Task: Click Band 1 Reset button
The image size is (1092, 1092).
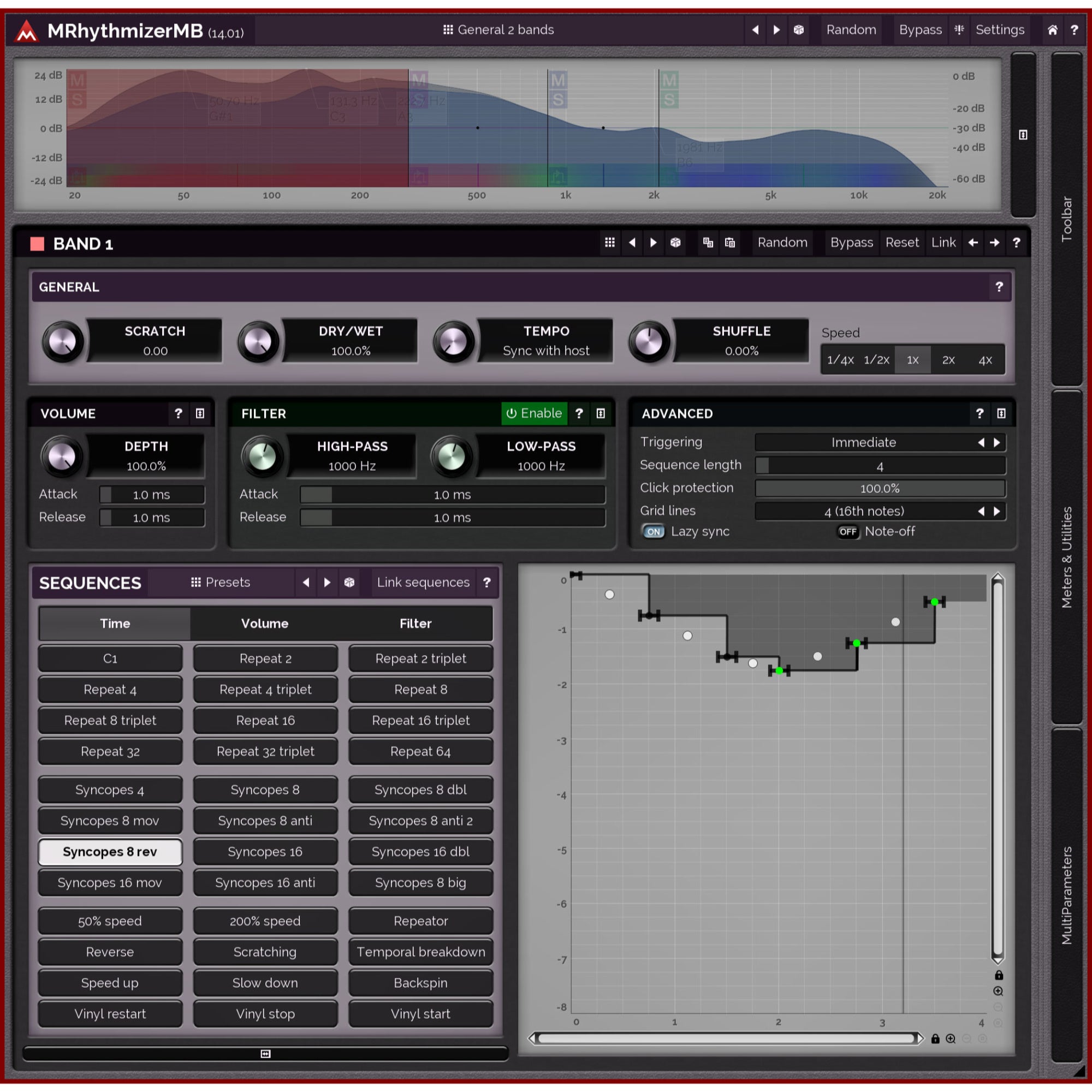Action: click(901, 242)
